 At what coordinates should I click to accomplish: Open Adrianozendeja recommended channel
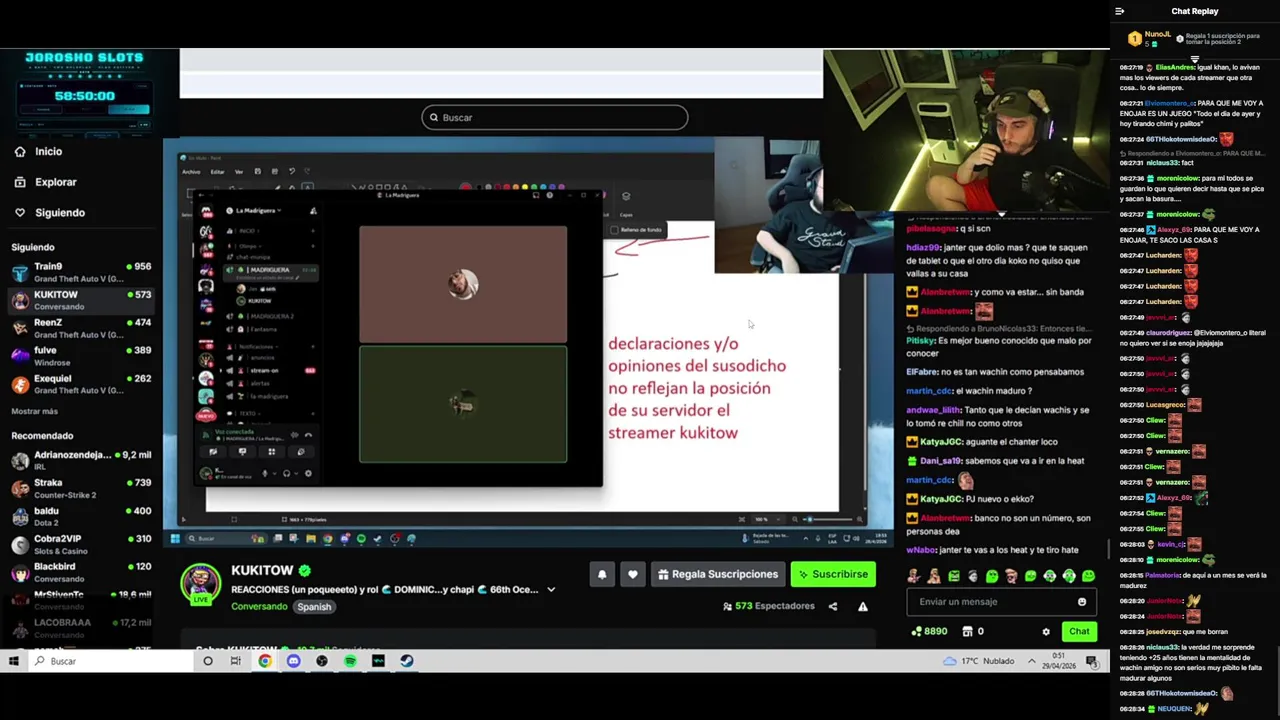tap(81, 460)
